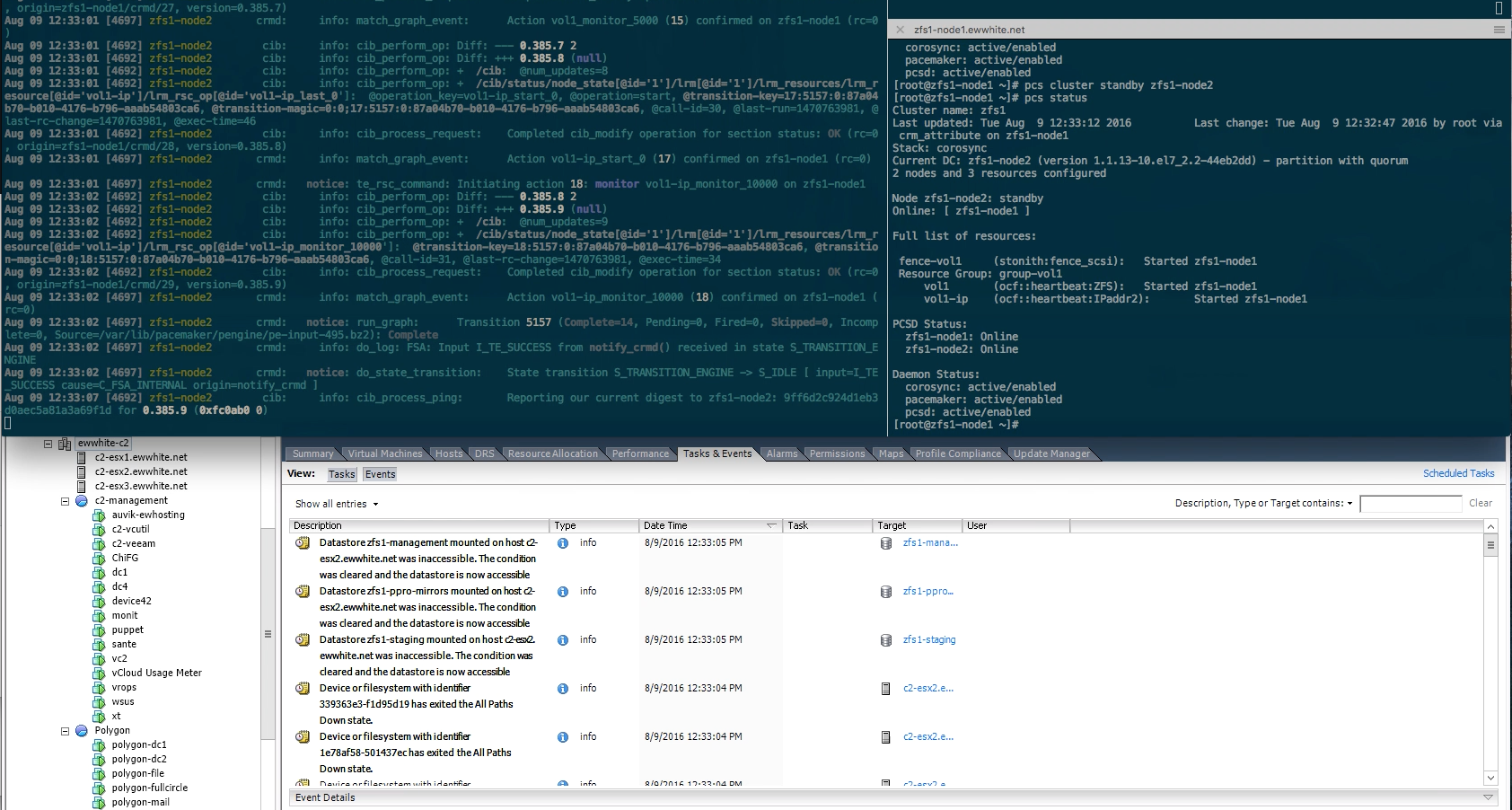Click the vc2 VM icon
Screen dimensions: 1512x810
99,658
